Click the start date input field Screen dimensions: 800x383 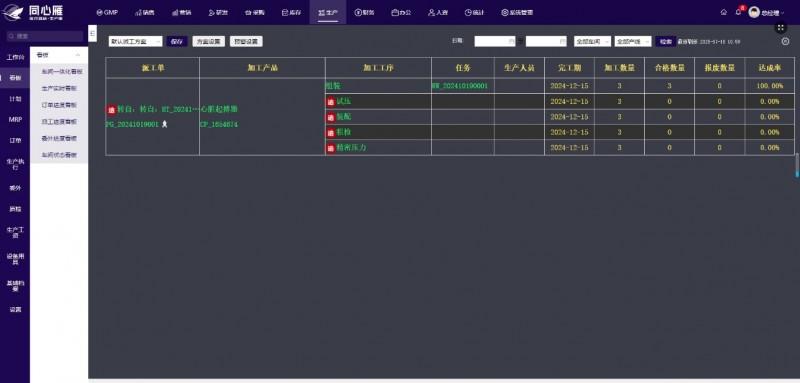tap(495, 41)
